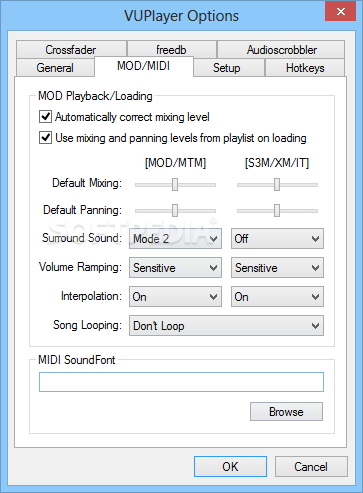The image size is (363, 493).
Task: Click the MOD Playback/Loading group label
Action: (95, 96)
